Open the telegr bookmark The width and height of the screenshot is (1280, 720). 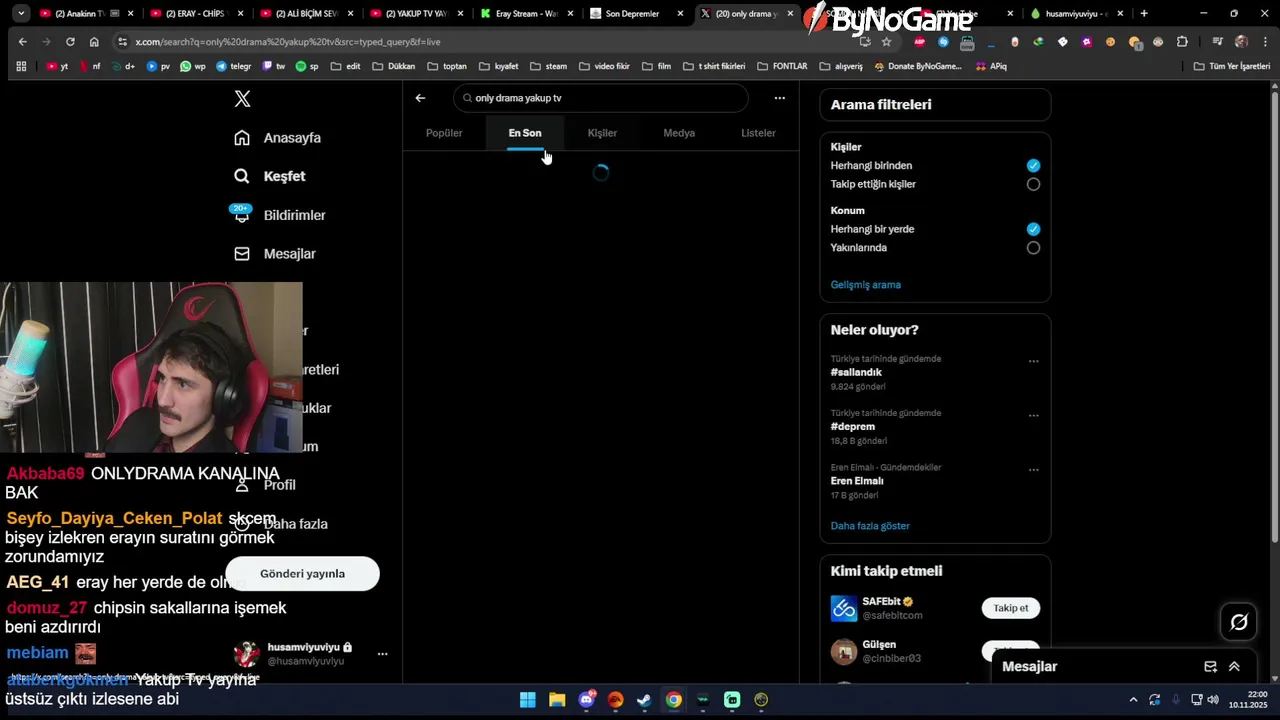(234, 66)
